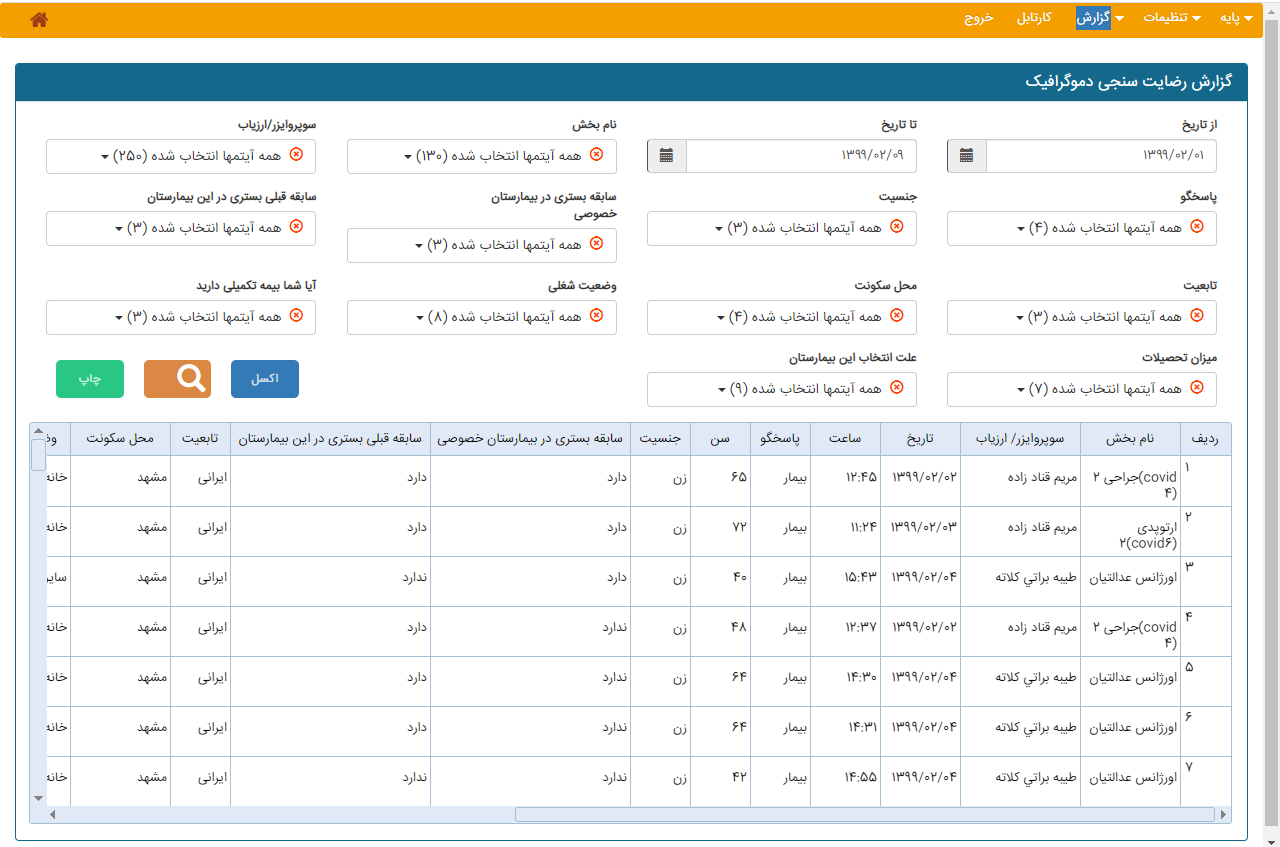The image size is (1280, 847).
Task: Expand آیا شما بیمه تکمیلی دارید dropdown
Action: tap(181, 317)
